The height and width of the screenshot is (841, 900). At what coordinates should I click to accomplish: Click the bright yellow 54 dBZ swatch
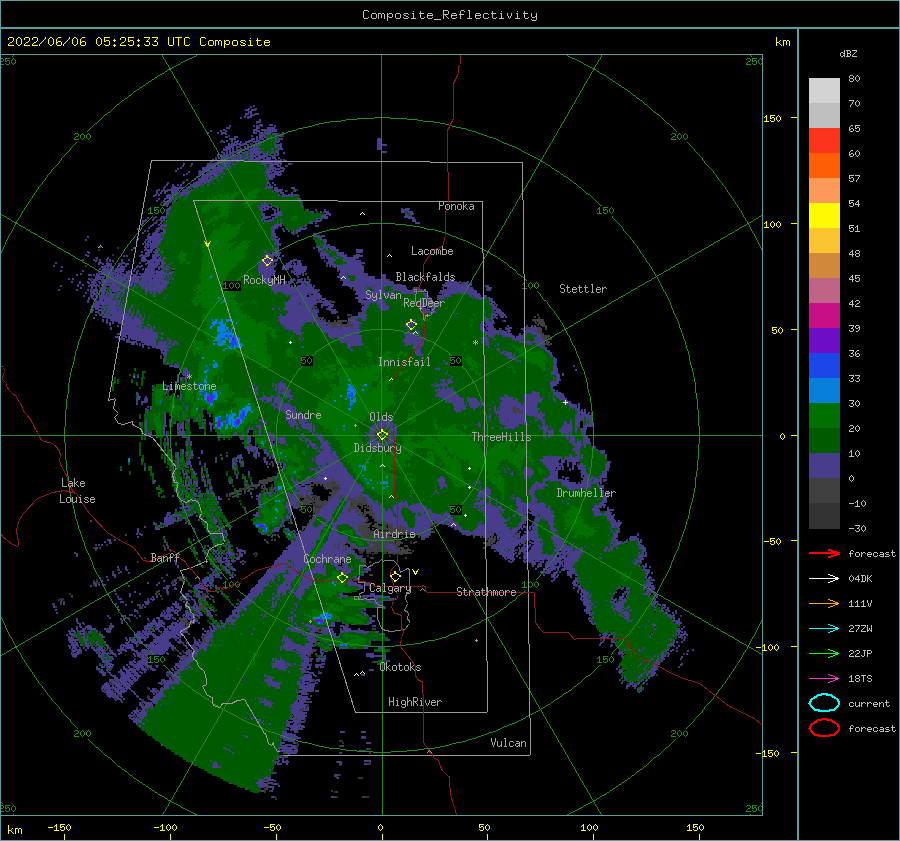824,215
